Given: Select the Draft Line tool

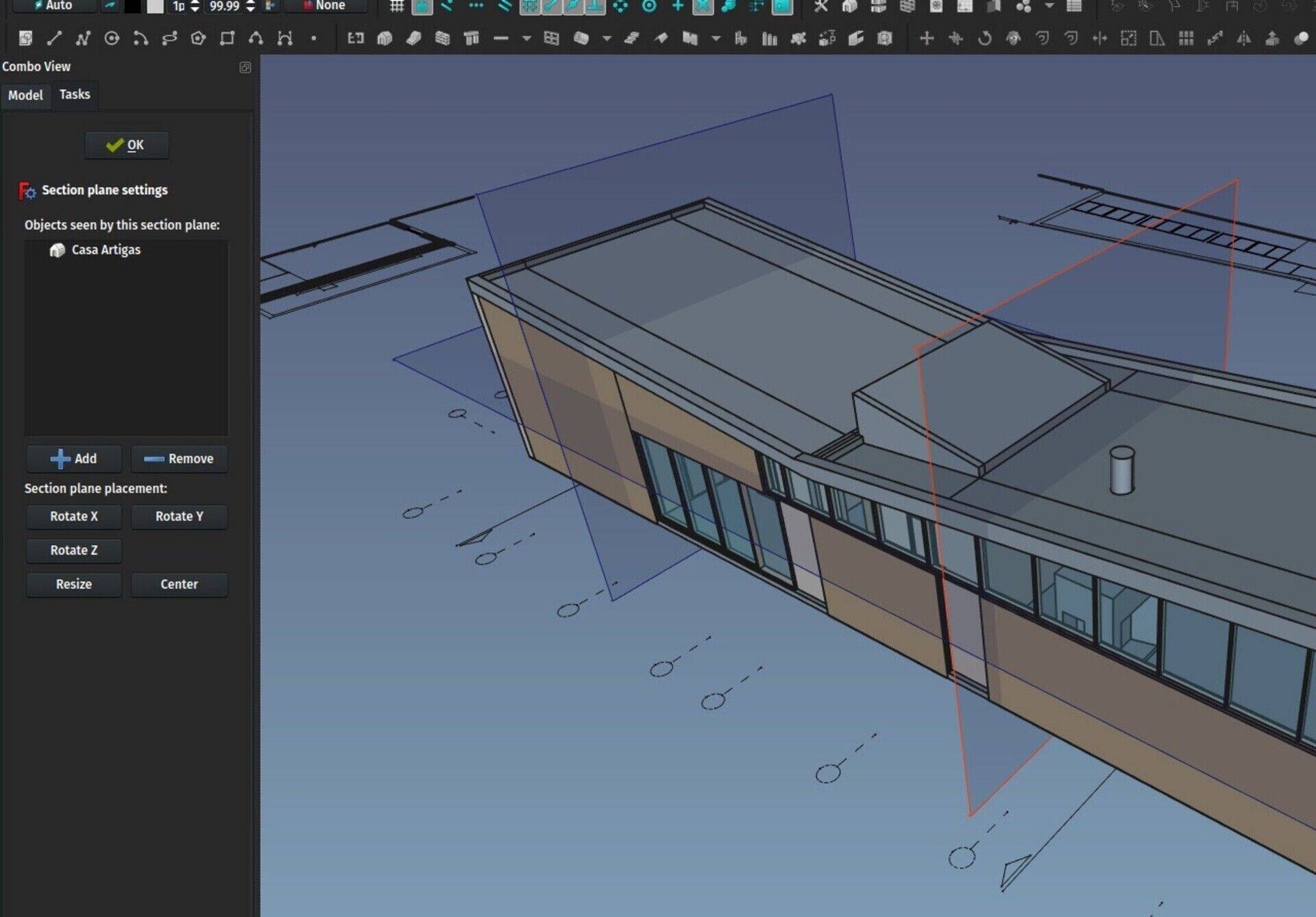Looking at the screenshot, I should (x=54, y=38).
